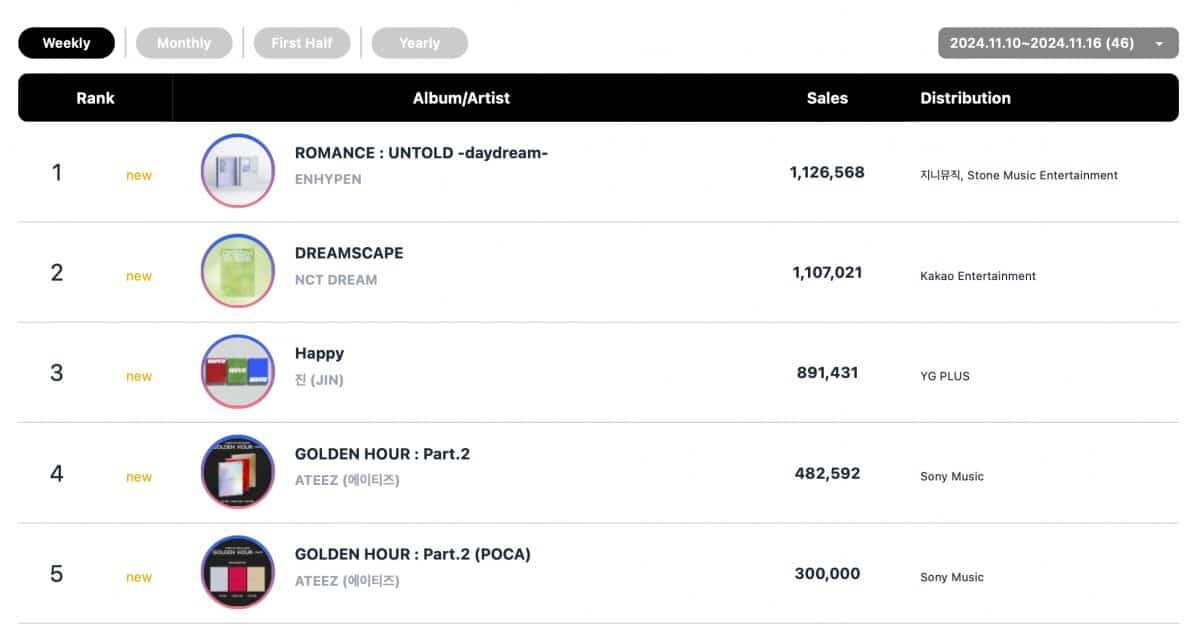Open GOLDEN HOUR : Part.2 (POCA) cover thumbnail

tap(237, 573)
